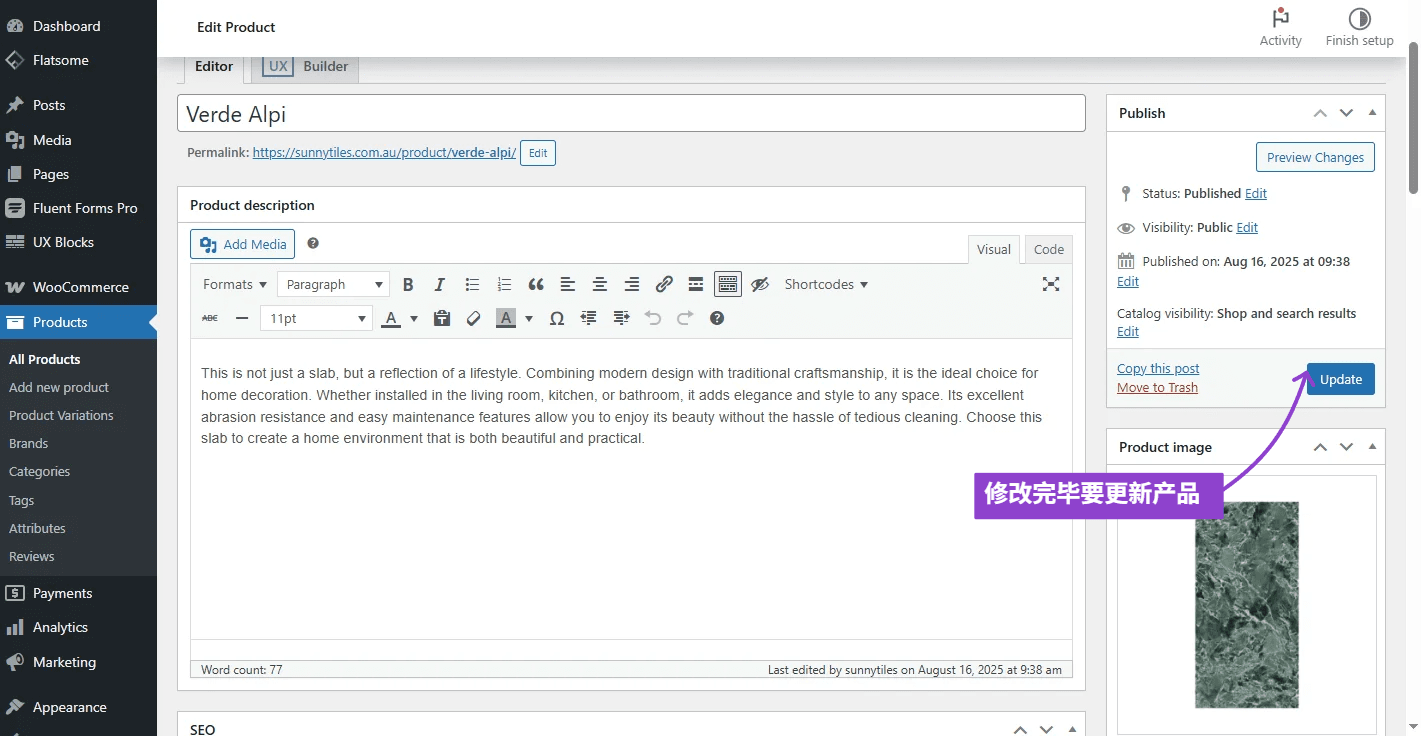The width and height of the screenshot is (1421, 736).
Task: Insert Read More tag icon
Action: tap(696, 285)
